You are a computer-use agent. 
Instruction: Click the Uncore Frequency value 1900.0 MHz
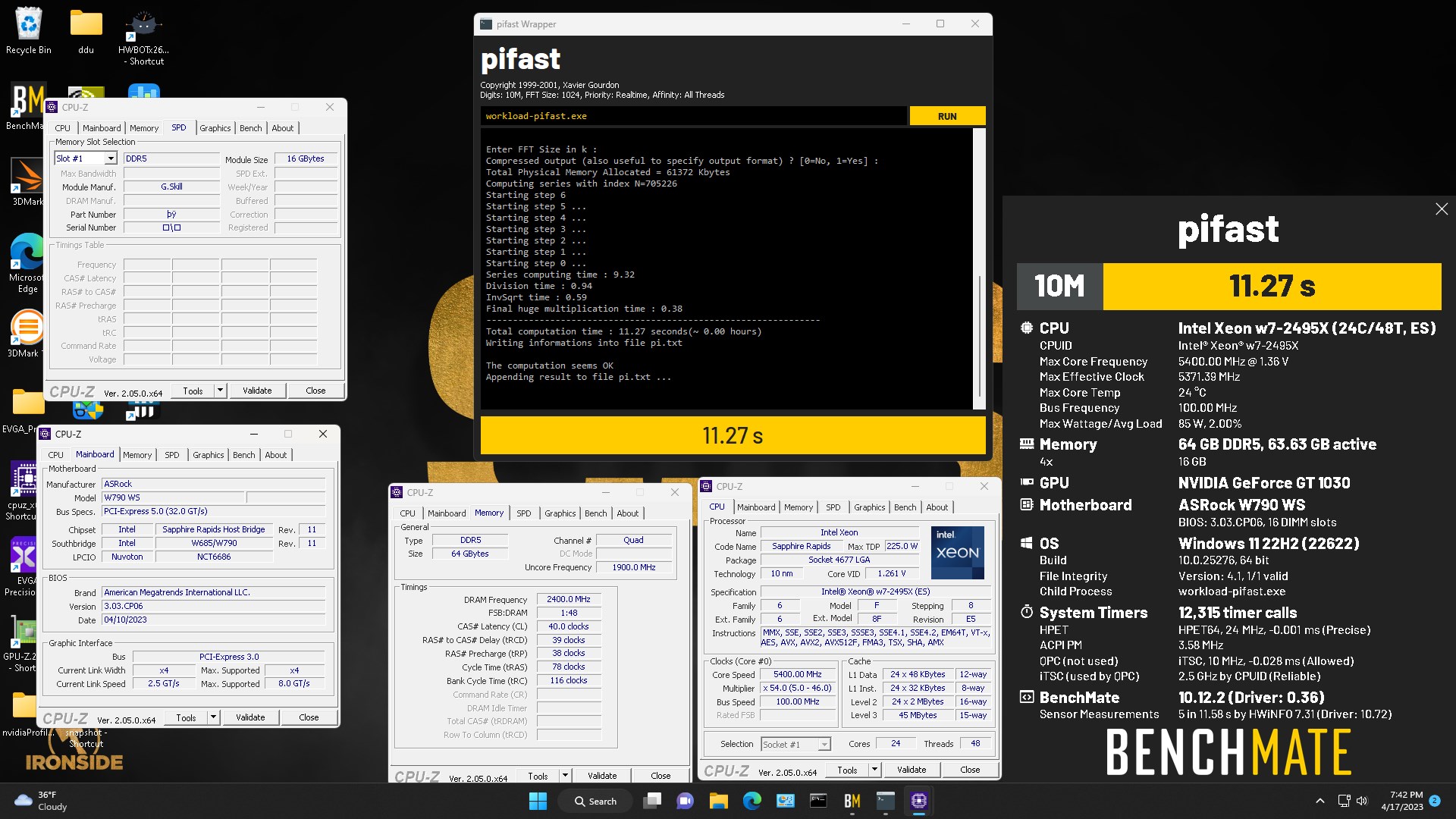coord(634,567)
